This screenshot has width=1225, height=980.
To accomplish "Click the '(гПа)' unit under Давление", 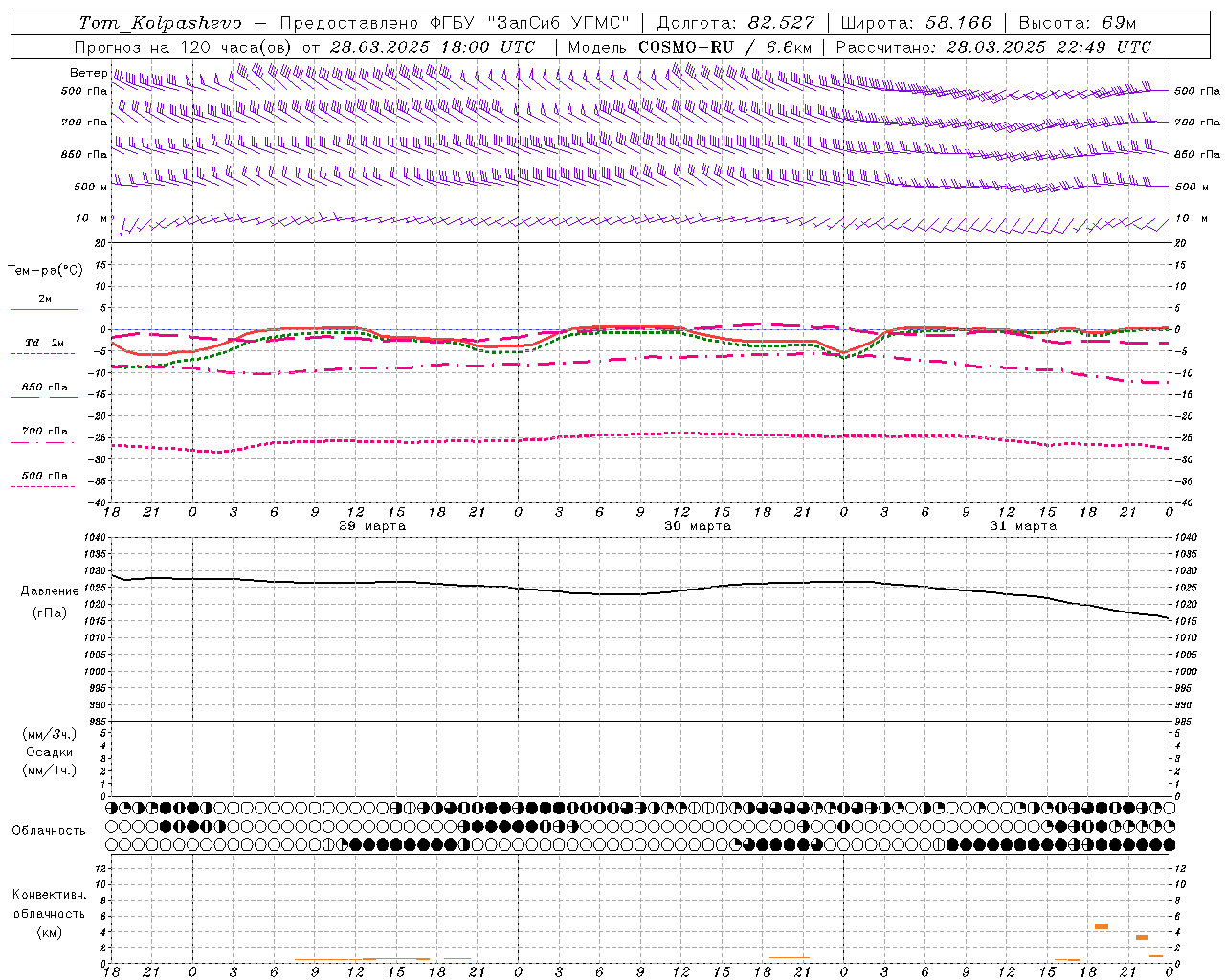I will pos(50,612).
